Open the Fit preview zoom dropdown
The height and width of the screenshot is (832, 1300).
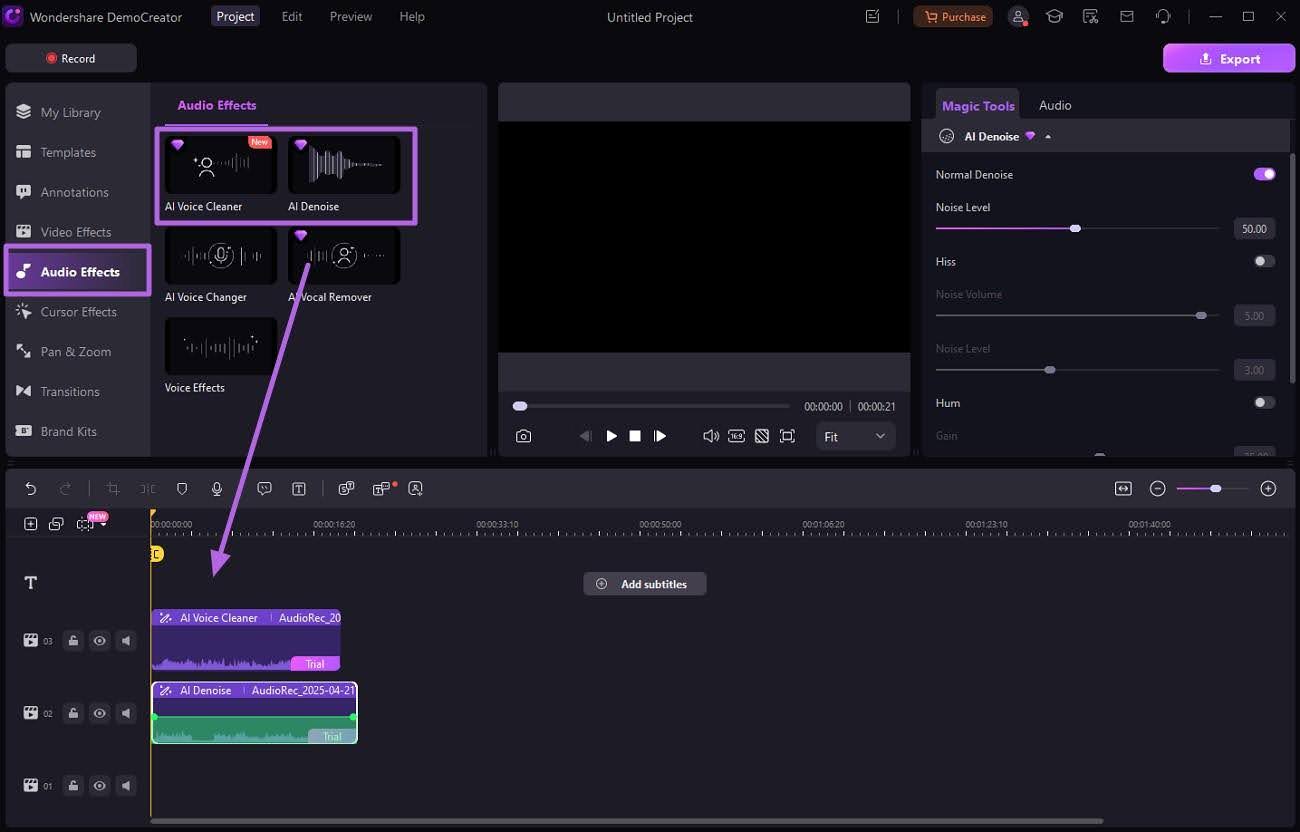[x=855, y=436]
